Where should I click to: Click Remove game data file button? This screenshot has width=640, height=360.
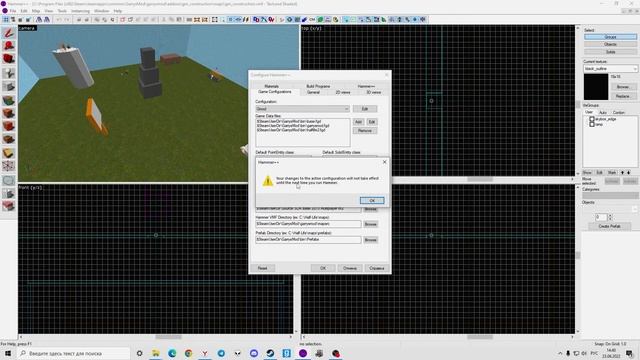[x=365, y=131]
